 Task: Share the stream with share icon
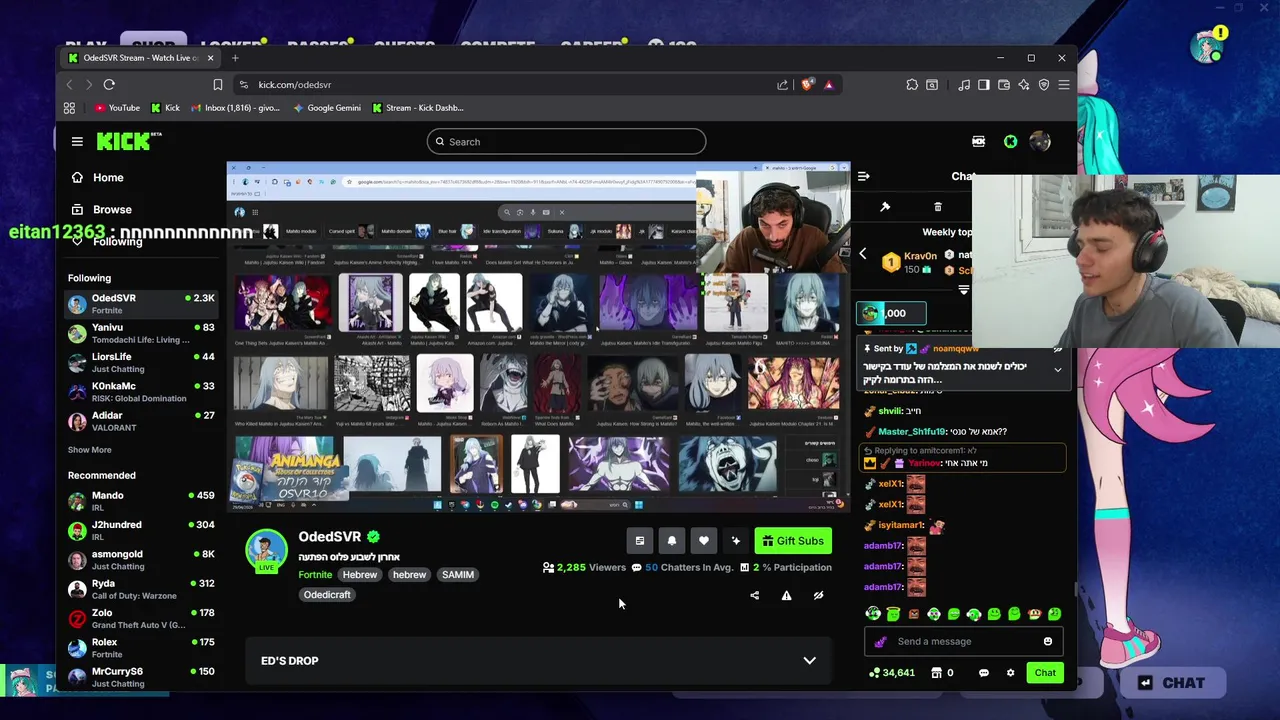coord(755,596)
